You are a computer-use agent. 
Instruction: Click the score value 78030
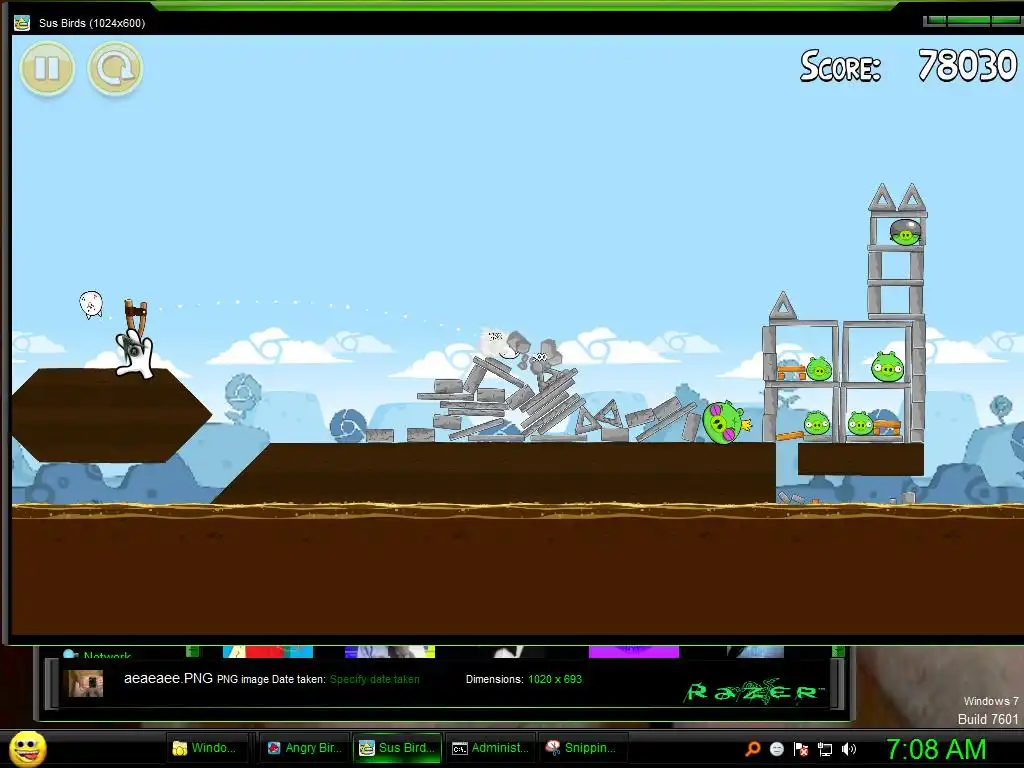[967, 66]
